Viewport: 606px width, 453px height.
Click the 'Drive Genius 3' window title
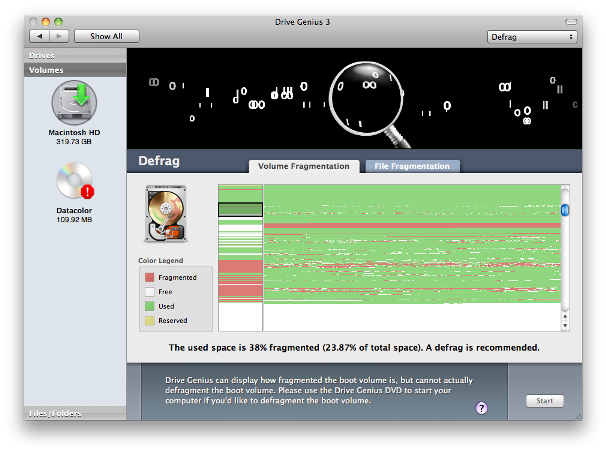[303, 22]
